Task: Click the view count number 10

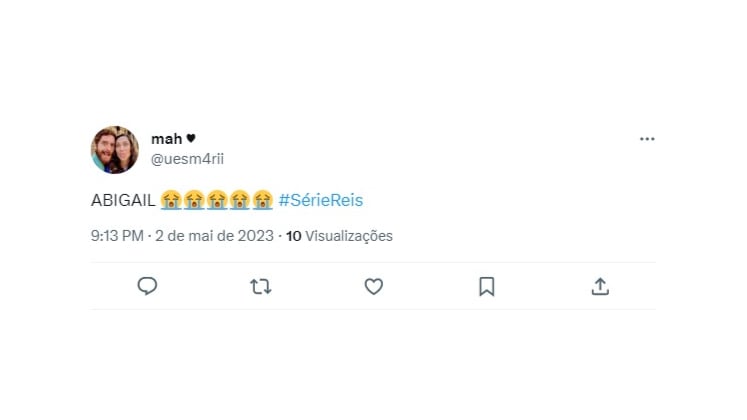Action: pos(294,237)
